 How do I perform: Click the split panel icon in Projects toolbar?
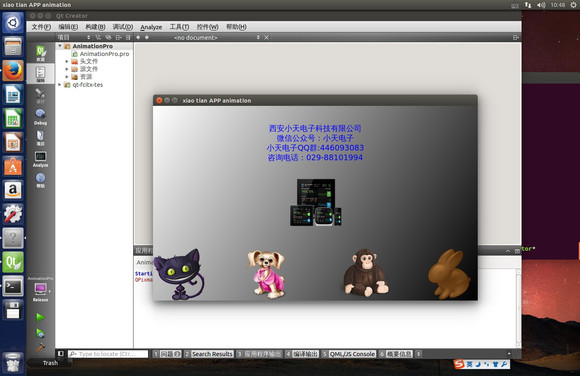(118, 37)
